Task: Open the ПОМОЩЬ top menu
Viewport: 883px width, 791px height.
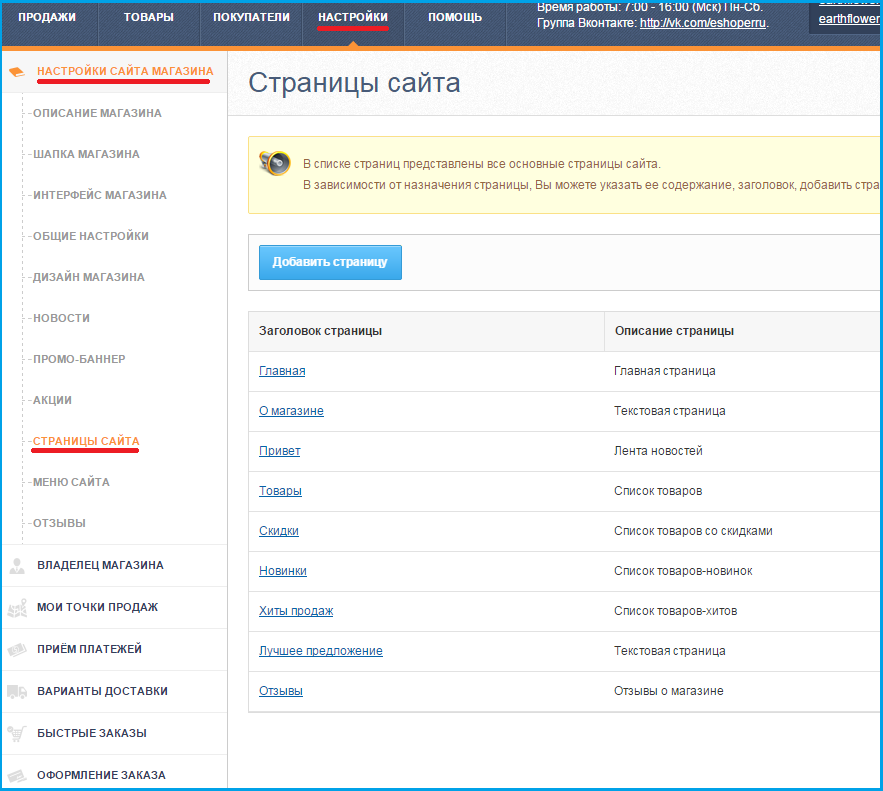Action: pos(455,17)
